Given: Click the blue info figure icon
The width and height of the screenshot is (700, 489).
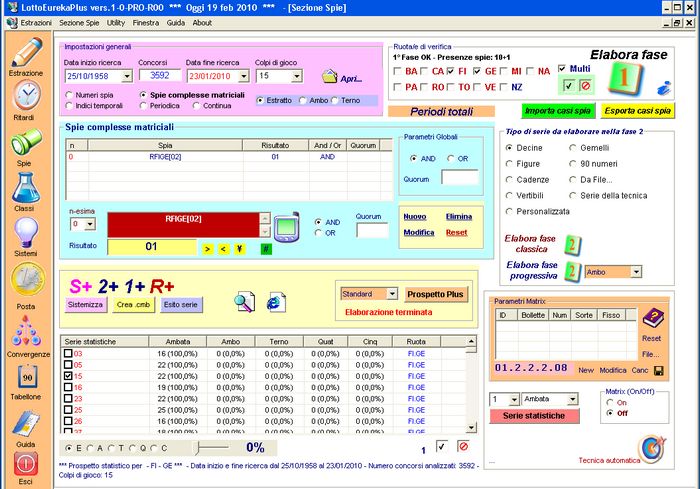Looking at the screenshot, I should coord(664,88).
